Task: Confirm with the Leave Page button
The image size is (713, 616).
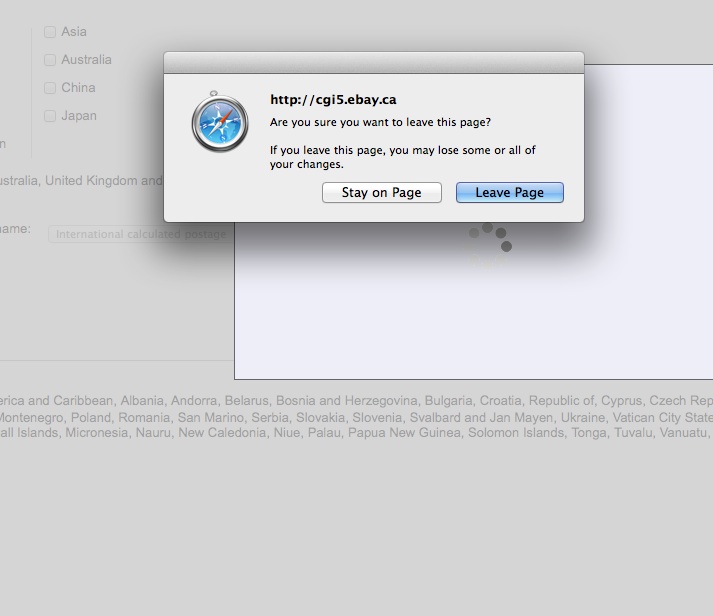Action: click(x=510, y=193)
